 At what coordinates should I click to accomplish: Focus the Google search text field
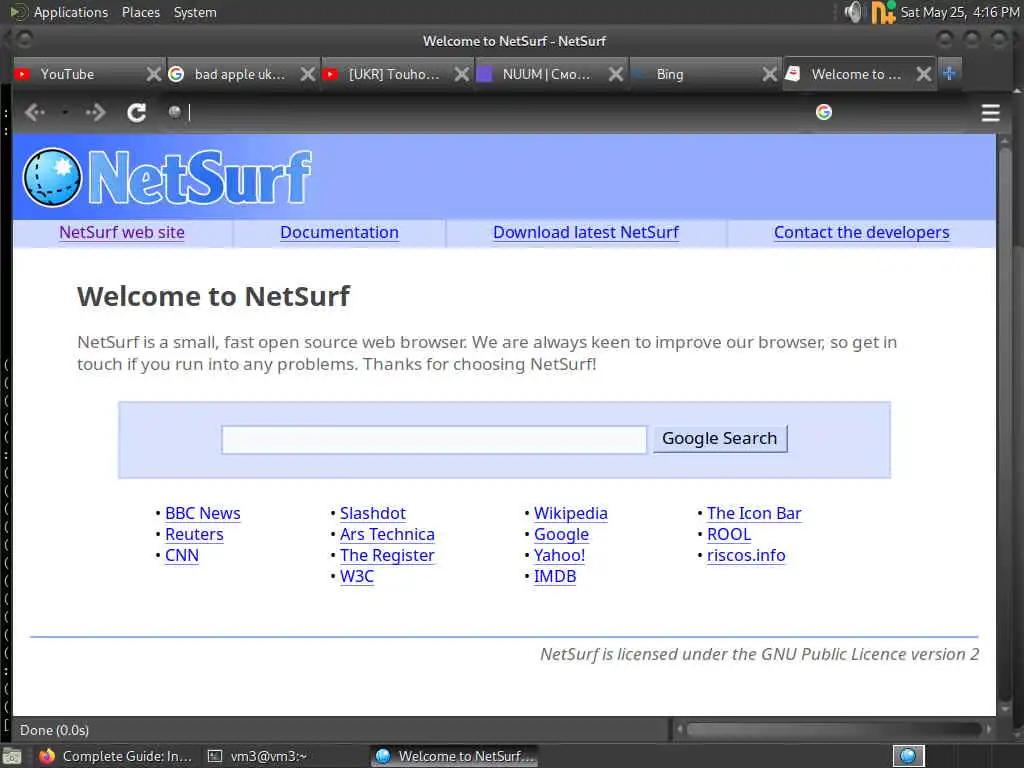[x=434, y=439]
